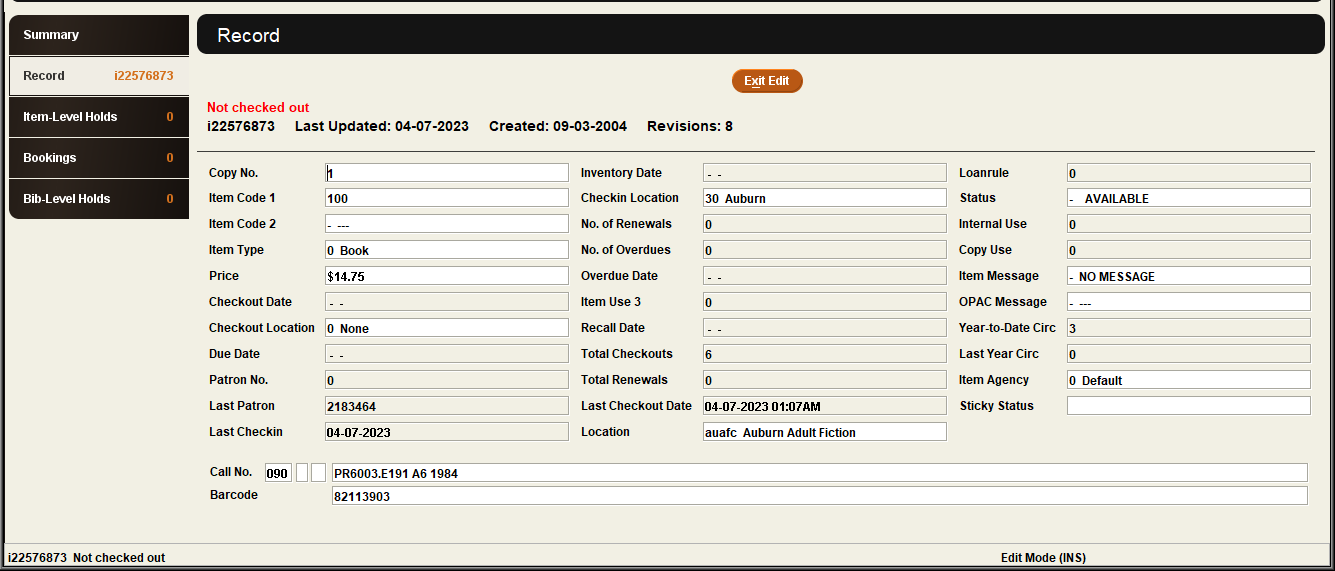Click the Last Year Circ value field

(x=1188, y=354)
